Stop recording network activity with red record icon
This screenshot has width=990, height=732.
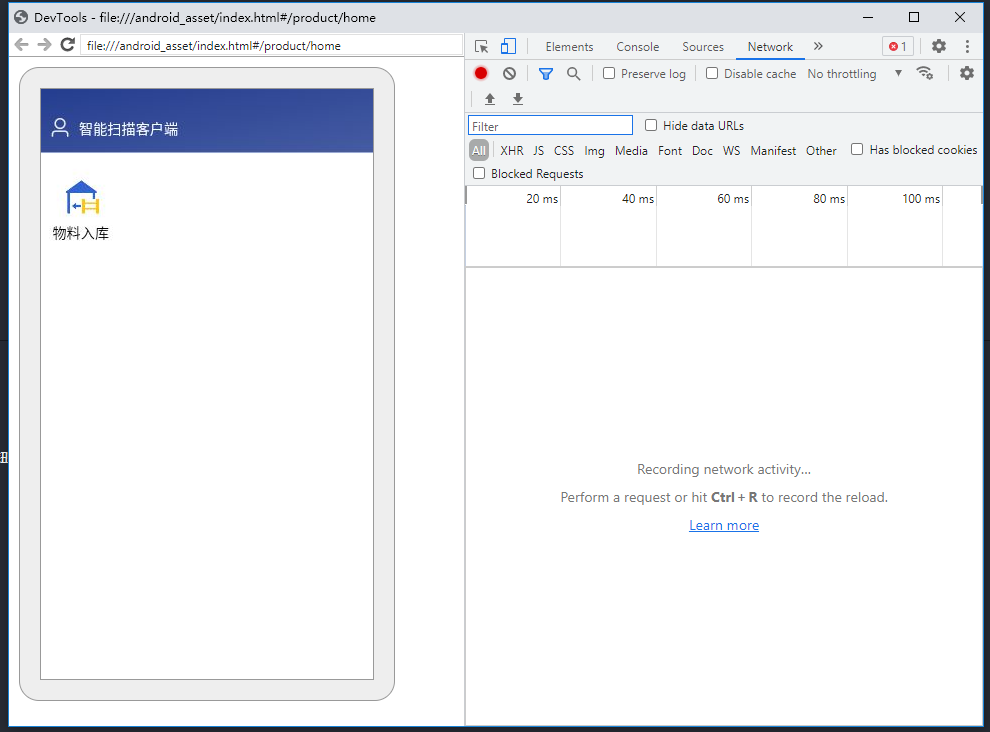click(x=480, y=73)
